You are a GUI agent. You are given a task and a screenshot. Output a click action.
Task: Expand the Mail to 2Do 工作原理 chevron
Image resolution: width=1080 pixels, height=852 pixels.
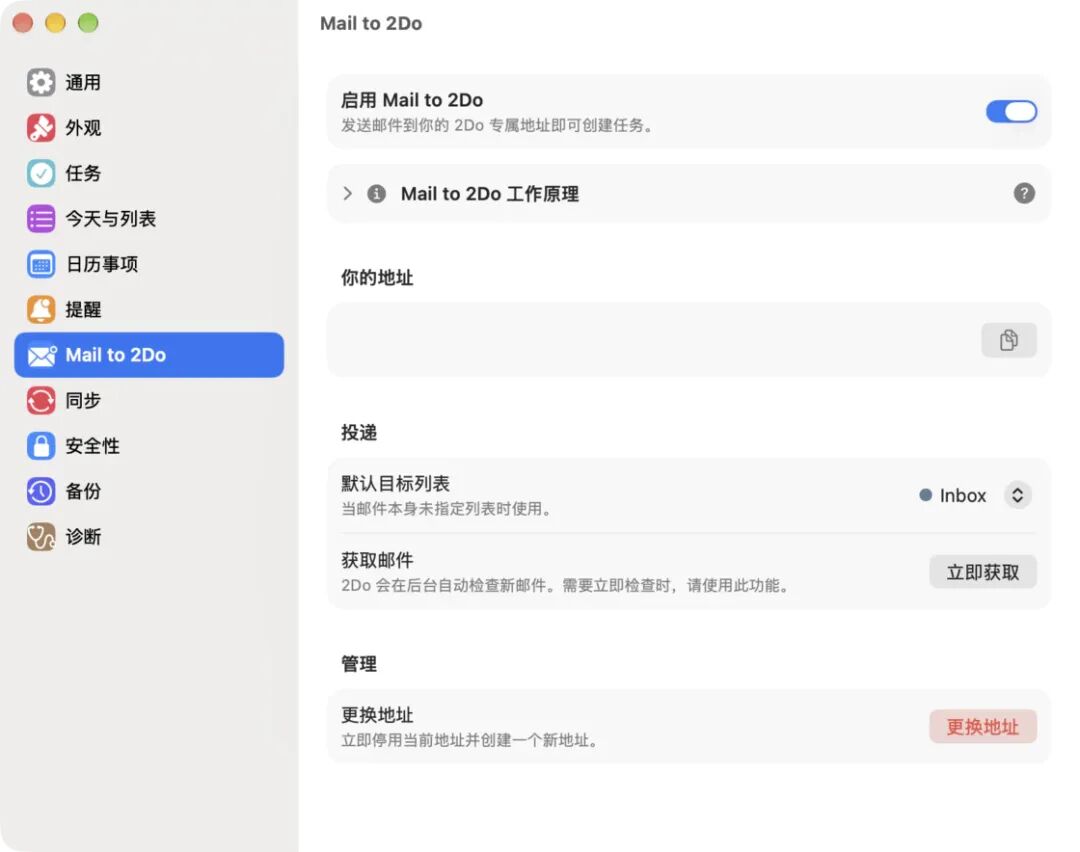[347, 194]
